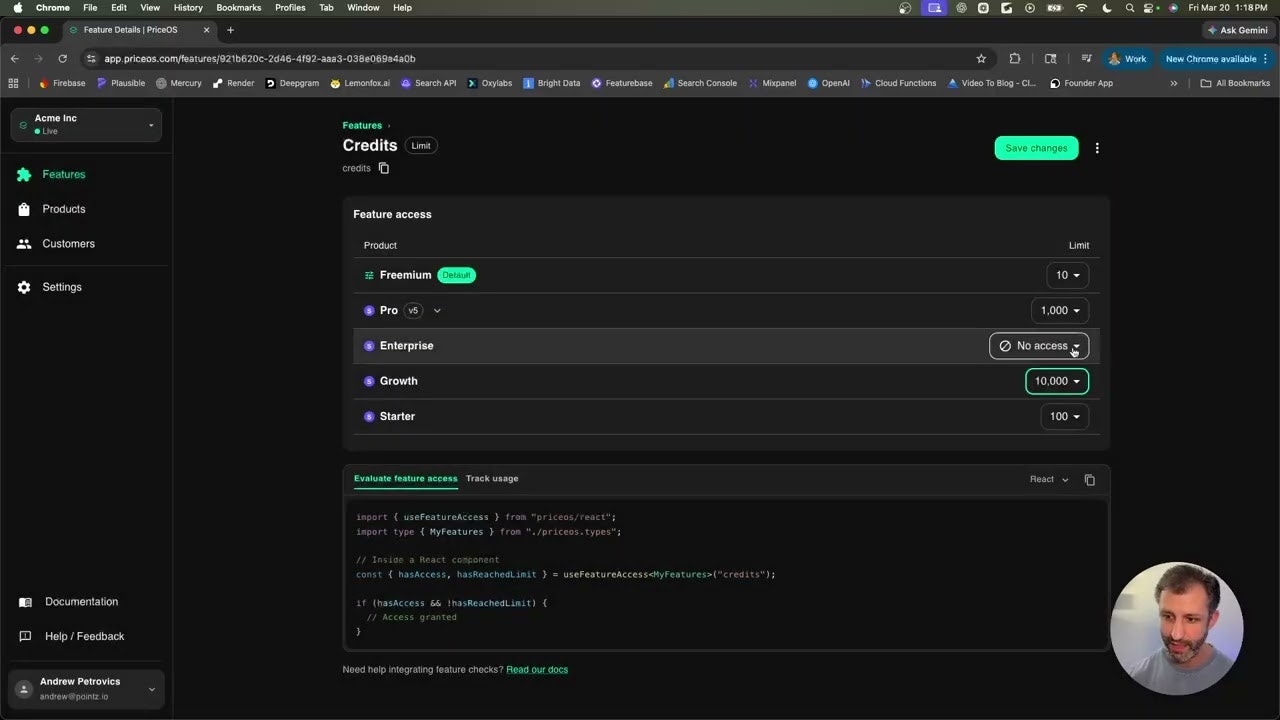This screenshot has width=1280, height=720.
Task: Select the Features sidebar icon
Action: [x=26, y=174]
